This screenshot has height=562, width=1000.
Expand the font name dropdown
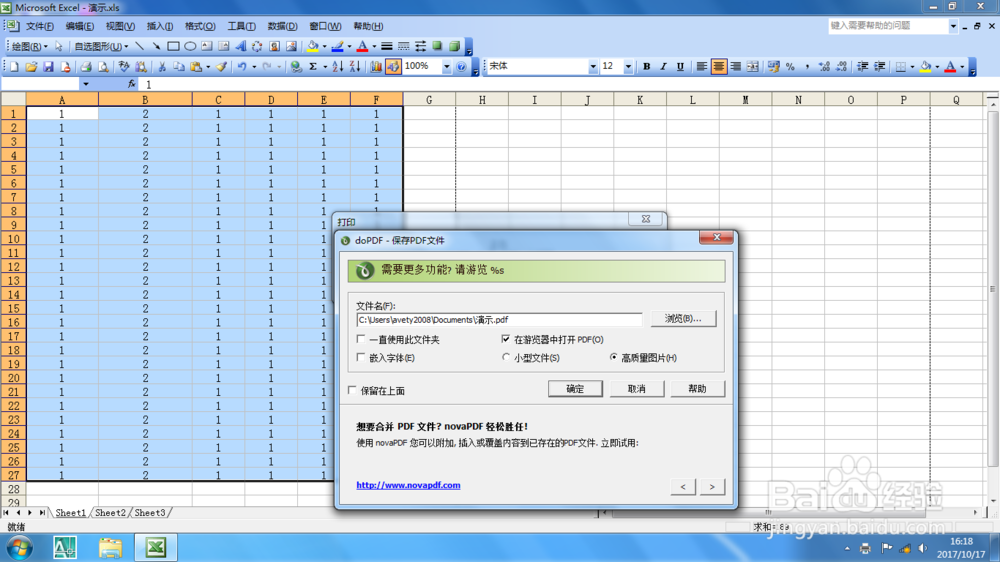[592, 66]
